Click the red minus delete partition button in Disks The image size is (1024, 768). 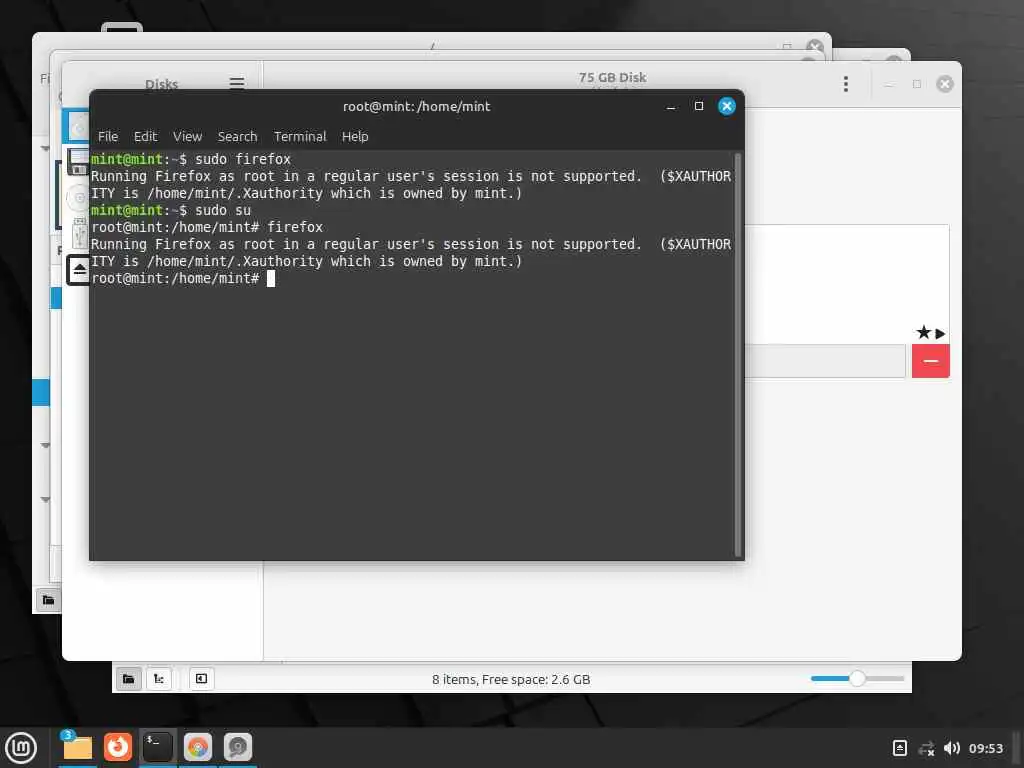click(931, 361)
